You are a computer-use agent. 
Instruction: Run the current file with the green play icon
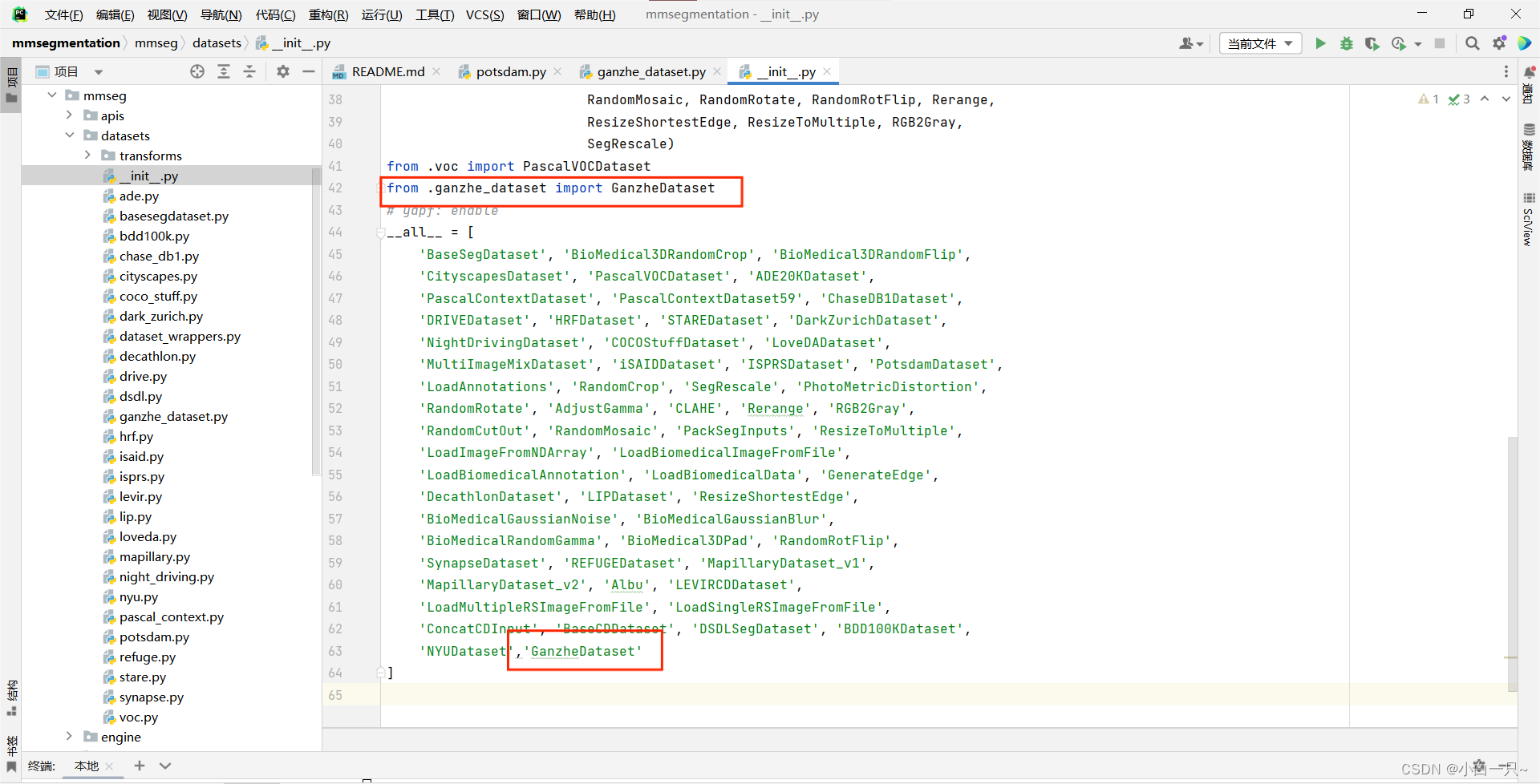coord(1320,43)
